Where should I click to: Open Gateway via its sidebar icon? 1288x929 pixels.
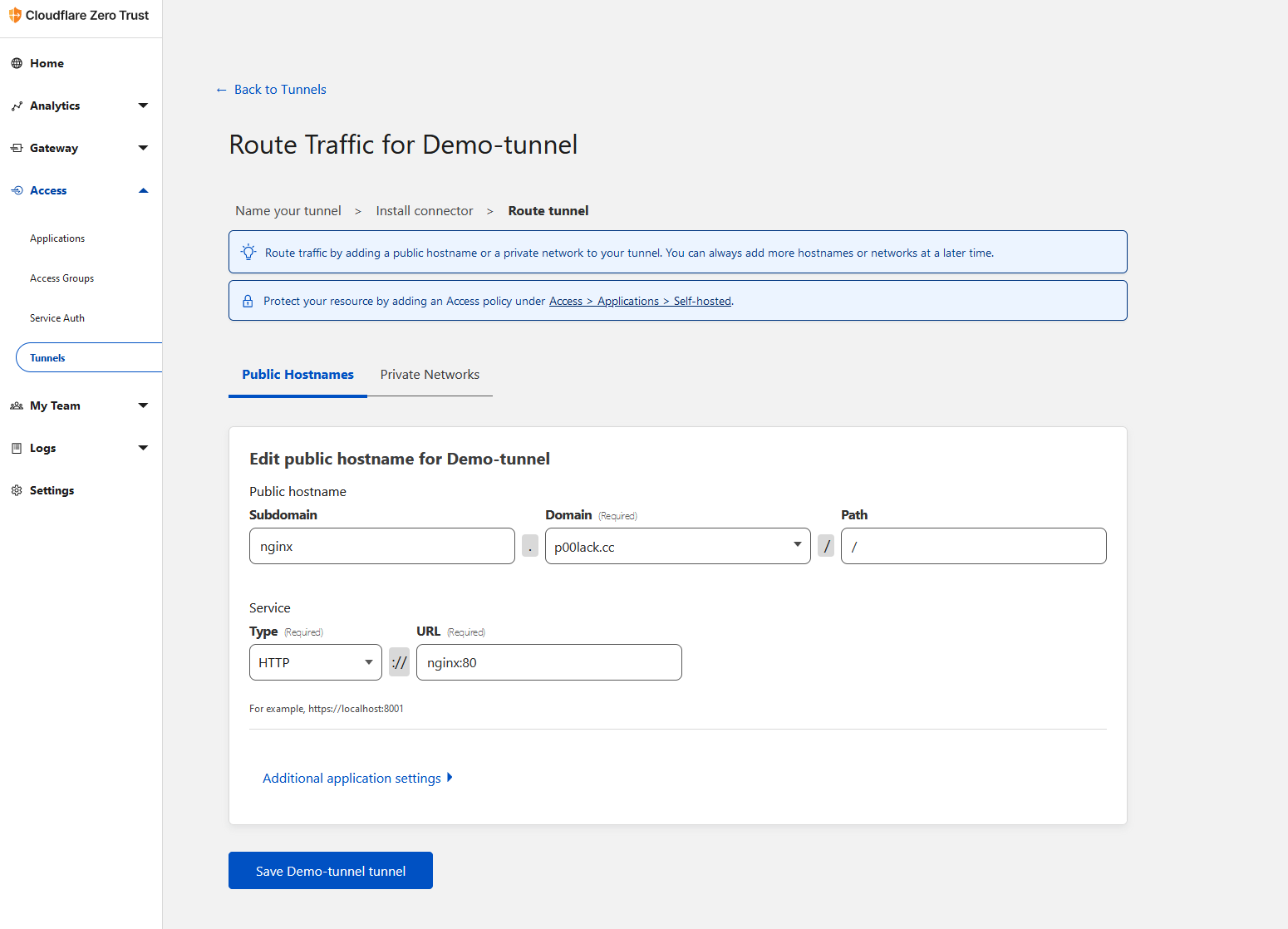(16, 147)
